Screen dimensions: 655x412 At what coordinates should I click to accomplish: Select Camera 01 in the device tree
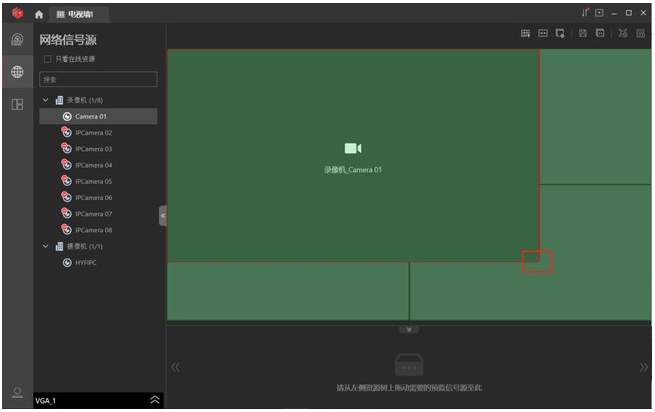(x=90, y=116)
